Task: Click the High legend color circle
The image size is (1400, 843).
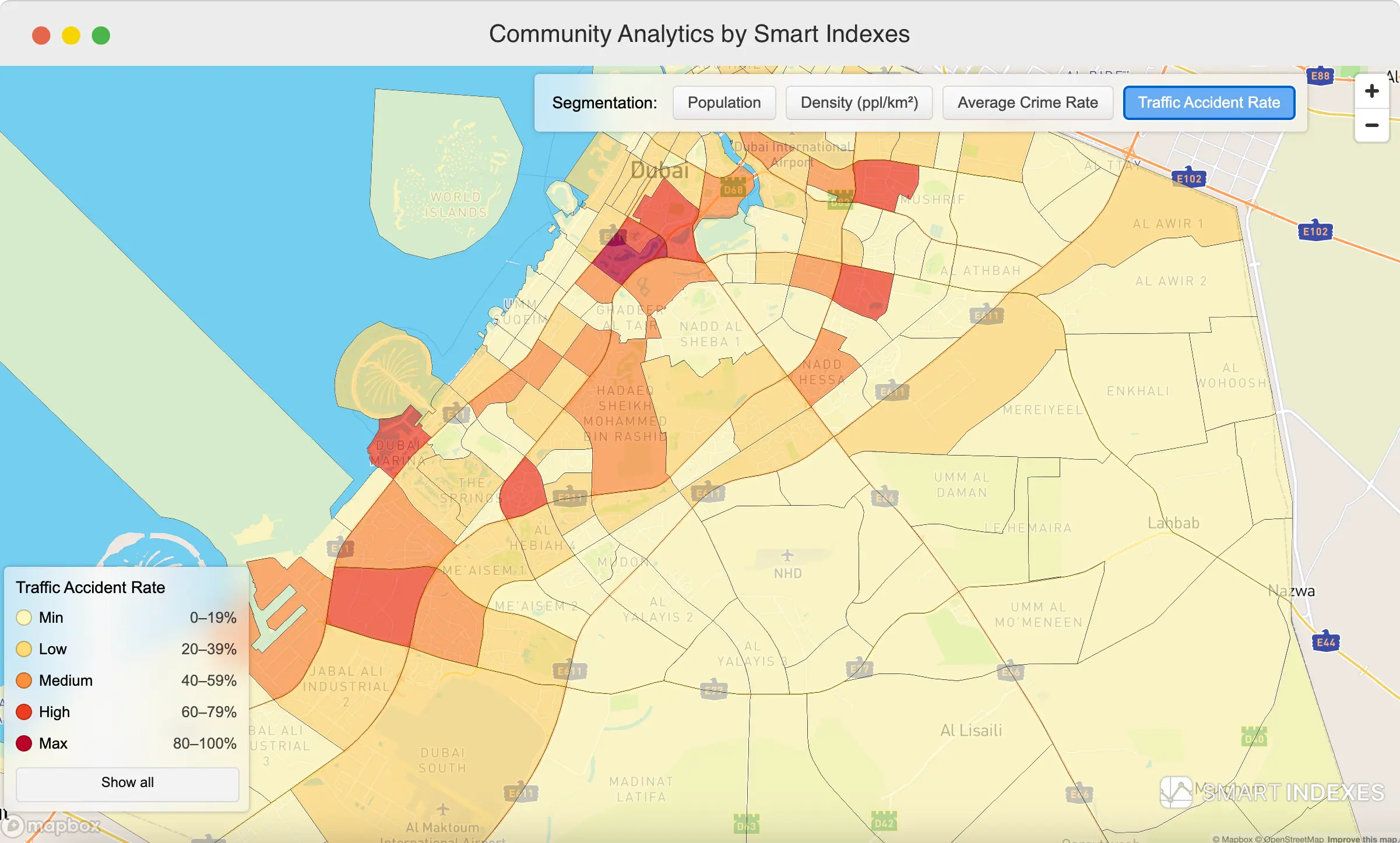Action: pos(24,712)
